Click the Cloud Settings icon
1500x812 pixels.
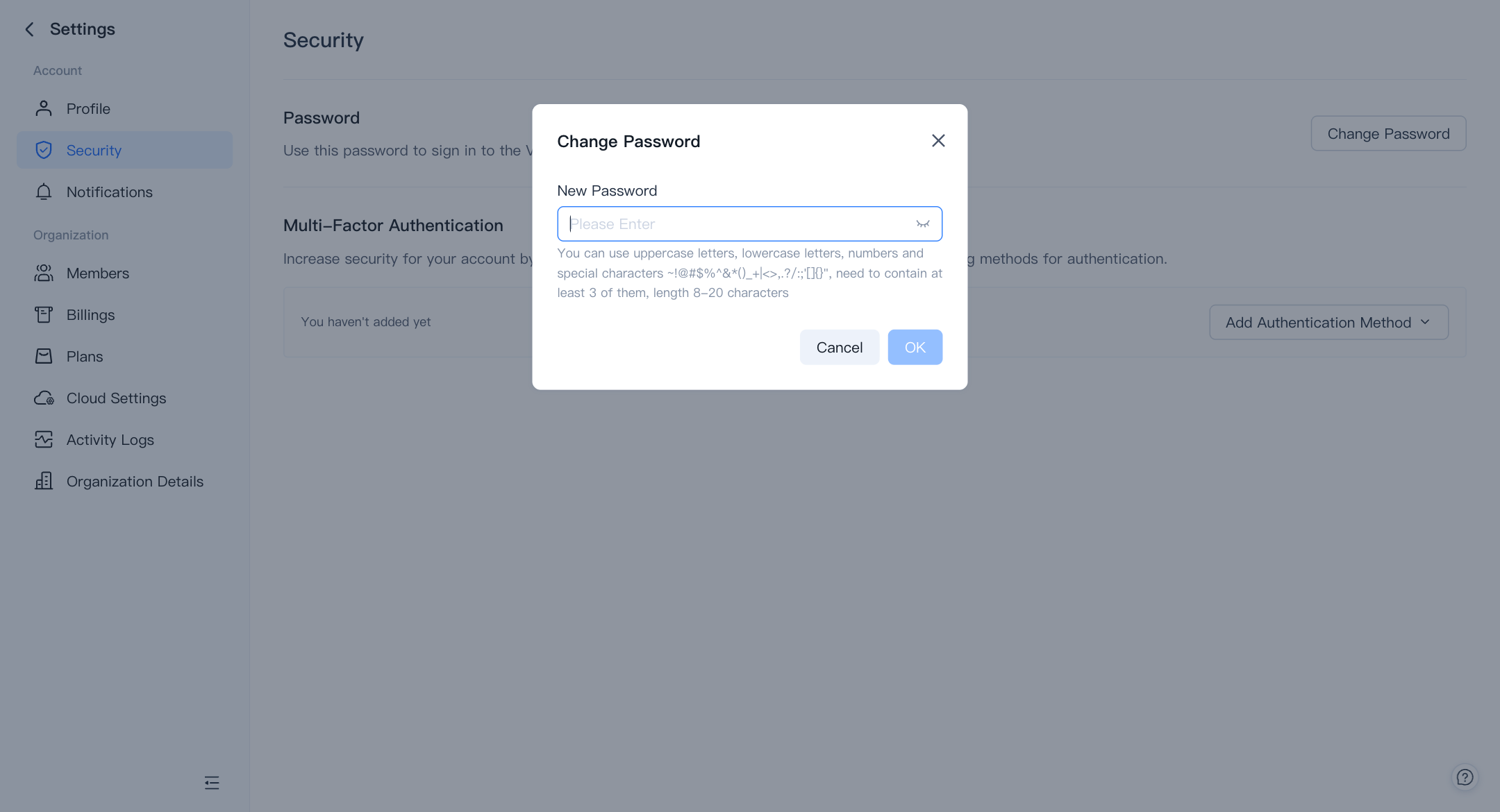coord(43,398)
